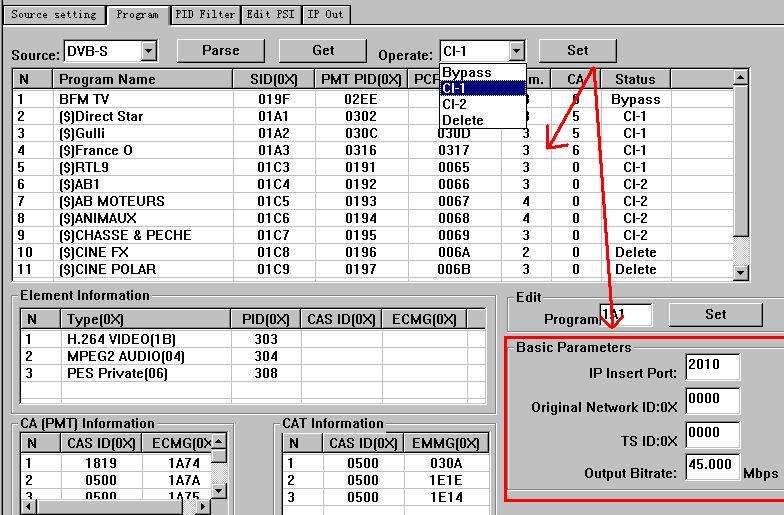Select the ($)CINE FX program row
This screenshot has height=515, width=784.
coord(372,252)
